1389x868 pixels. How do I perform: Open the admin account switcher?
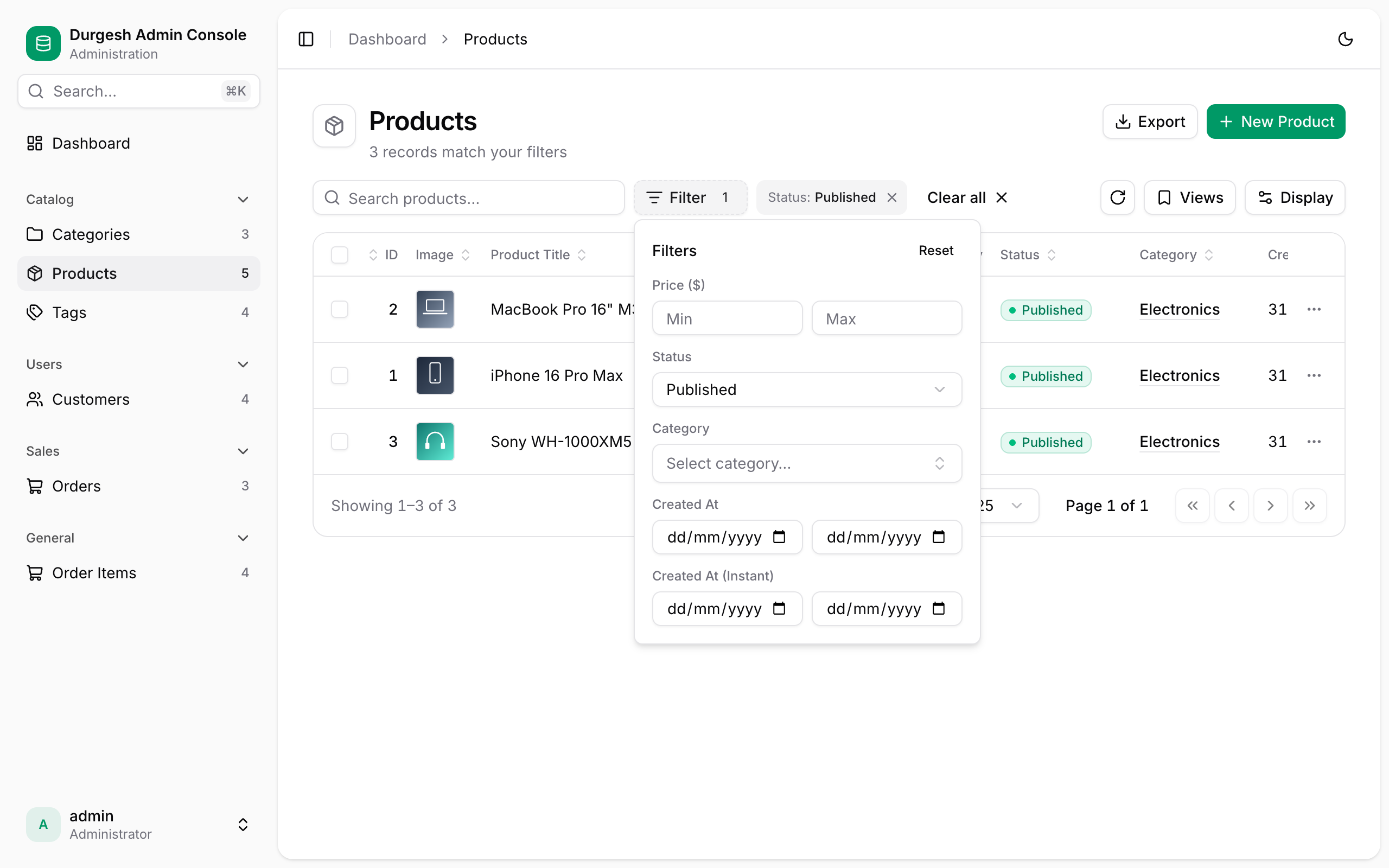coord(138,825)
